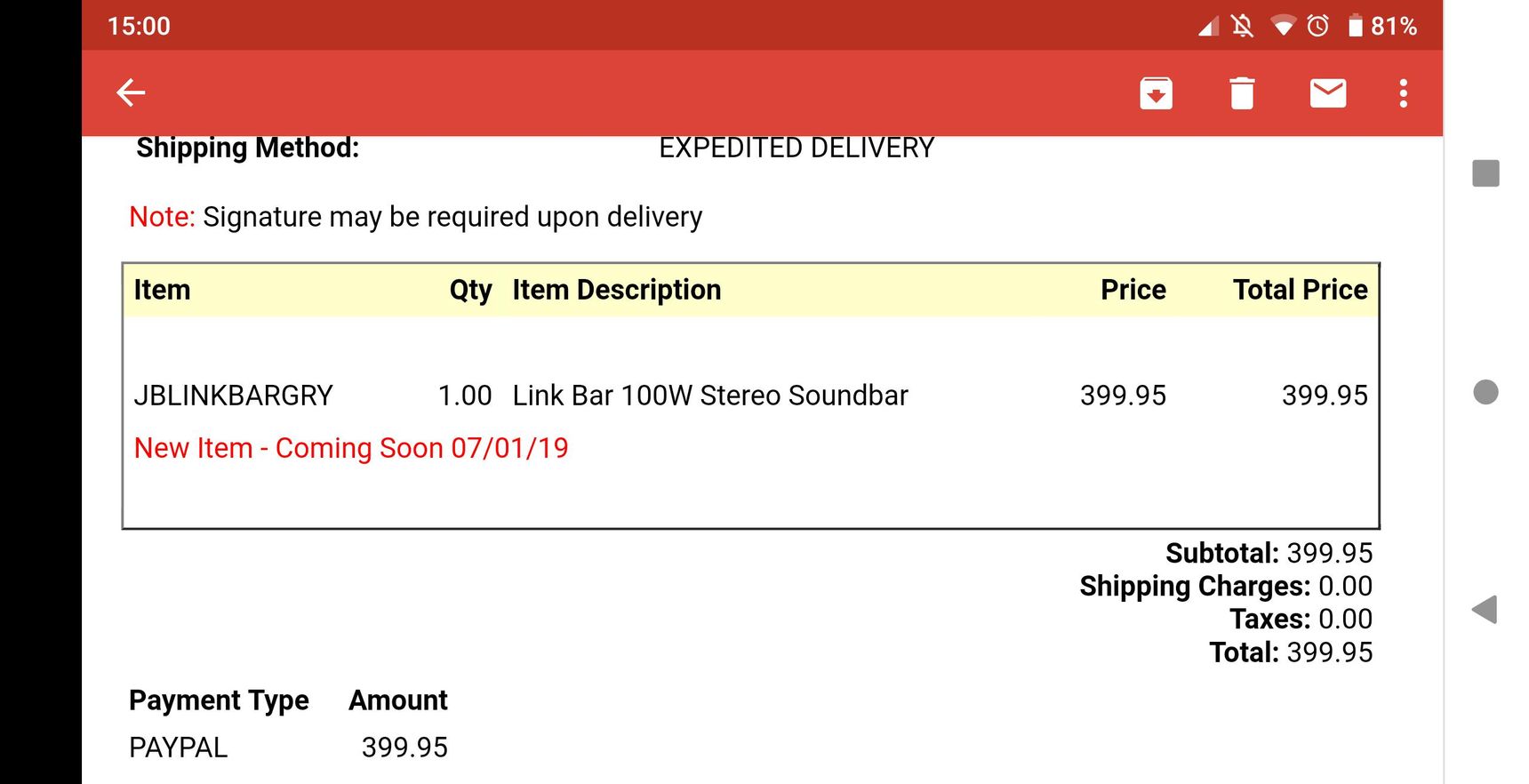Tap the Total Price column header
1529x784 pixels.
[x=1301, y=290]
